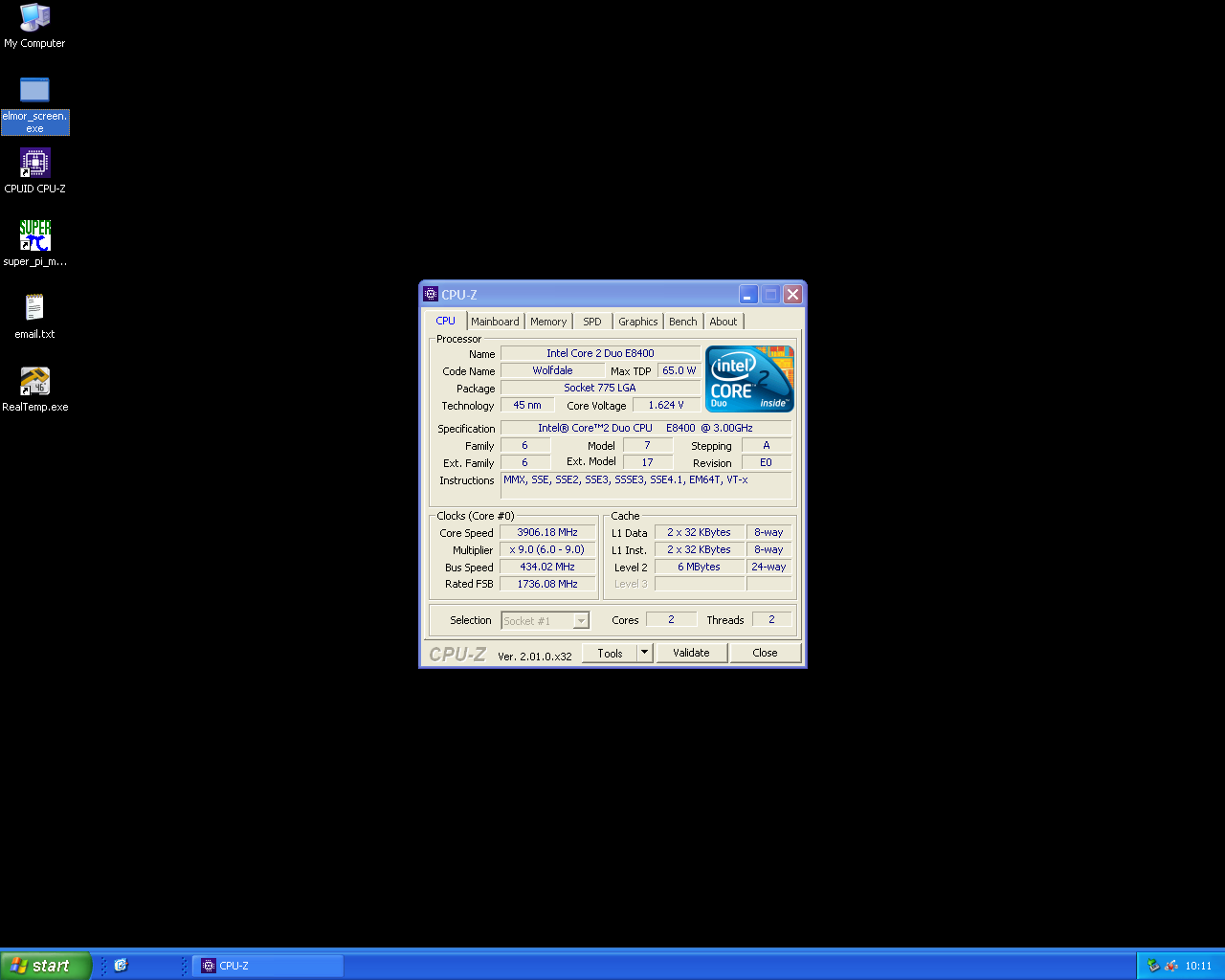1225x980 pixels.
Task: Click the Intel Core 2 Duo logo
Action: pos(749,379)
